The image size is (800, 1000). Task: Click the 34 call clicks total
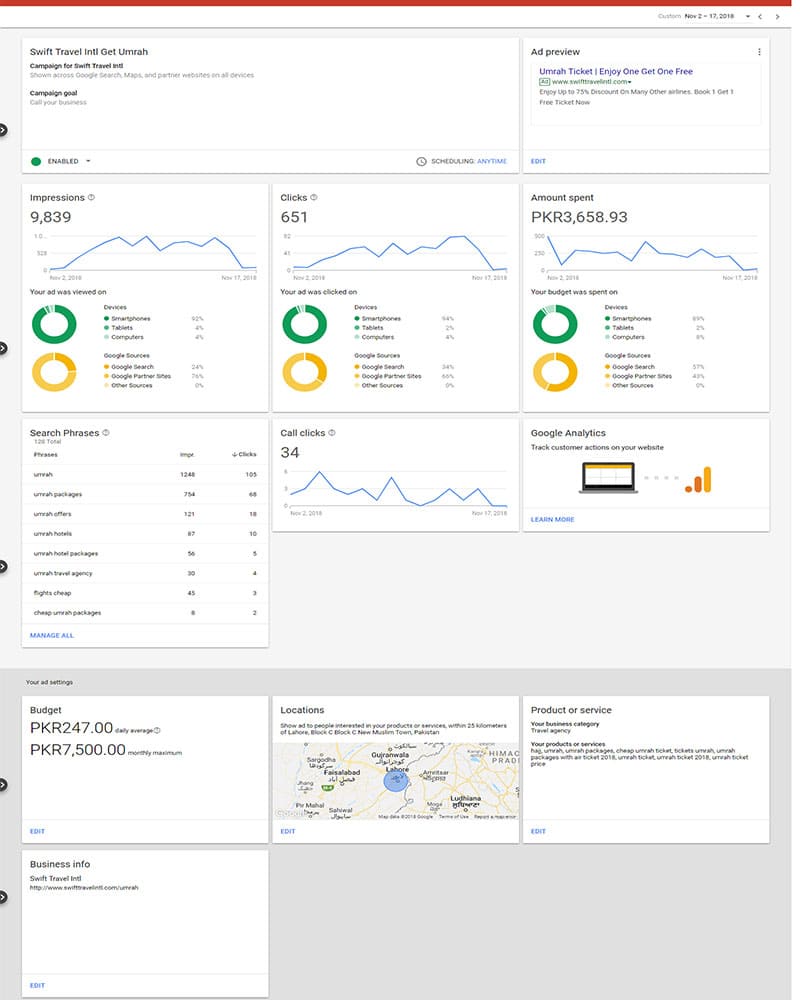(x=290, y=453)
